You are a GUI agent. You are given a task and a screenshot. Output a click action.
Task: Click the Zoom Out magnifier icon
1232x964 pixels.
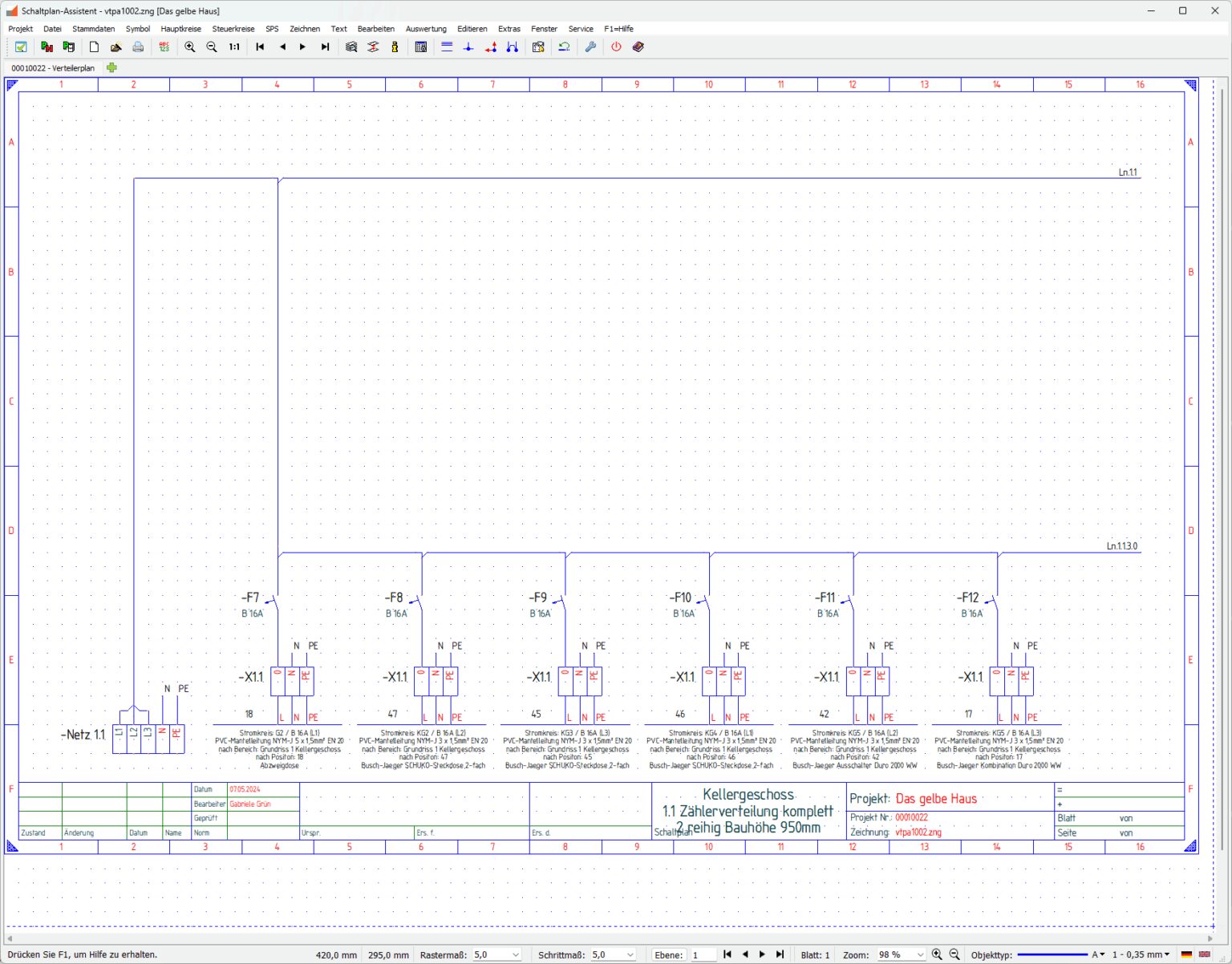[211, 47]
